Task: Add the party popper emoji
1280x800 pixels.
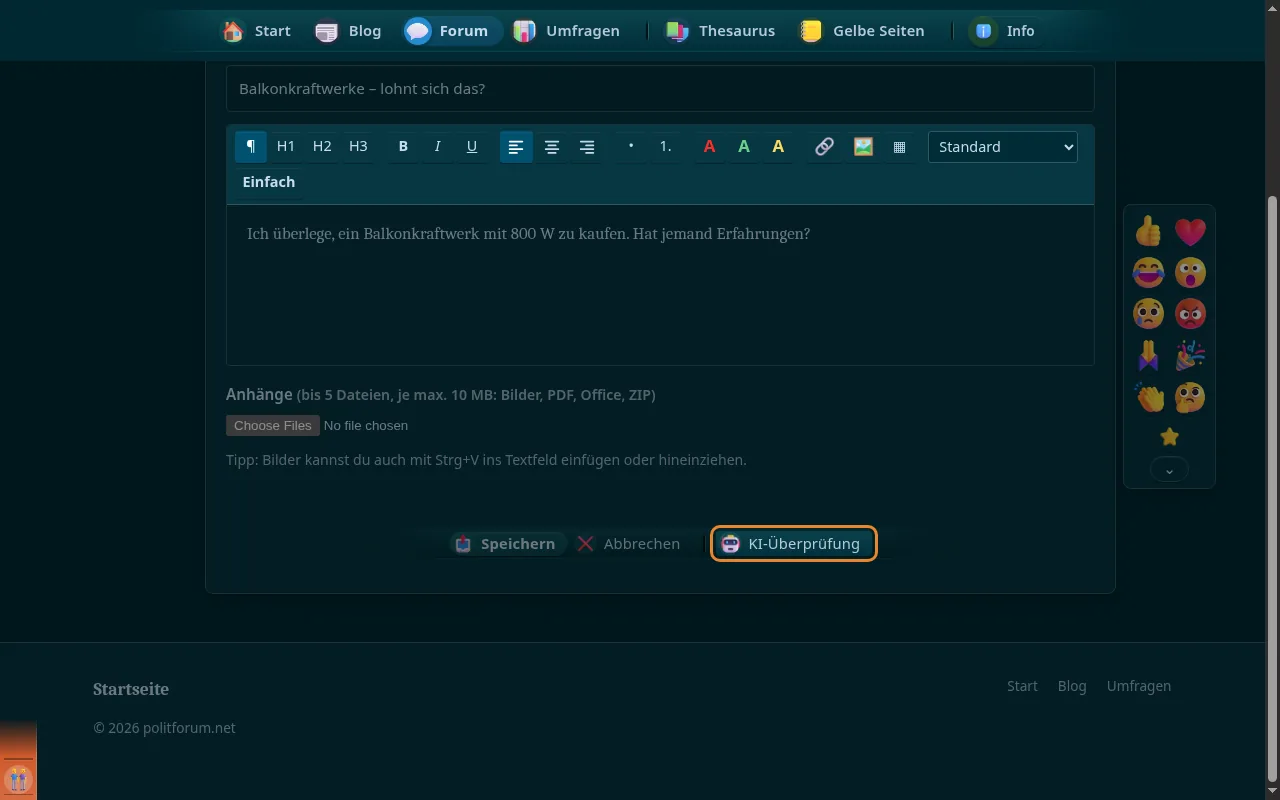Action: [1190, 356]
